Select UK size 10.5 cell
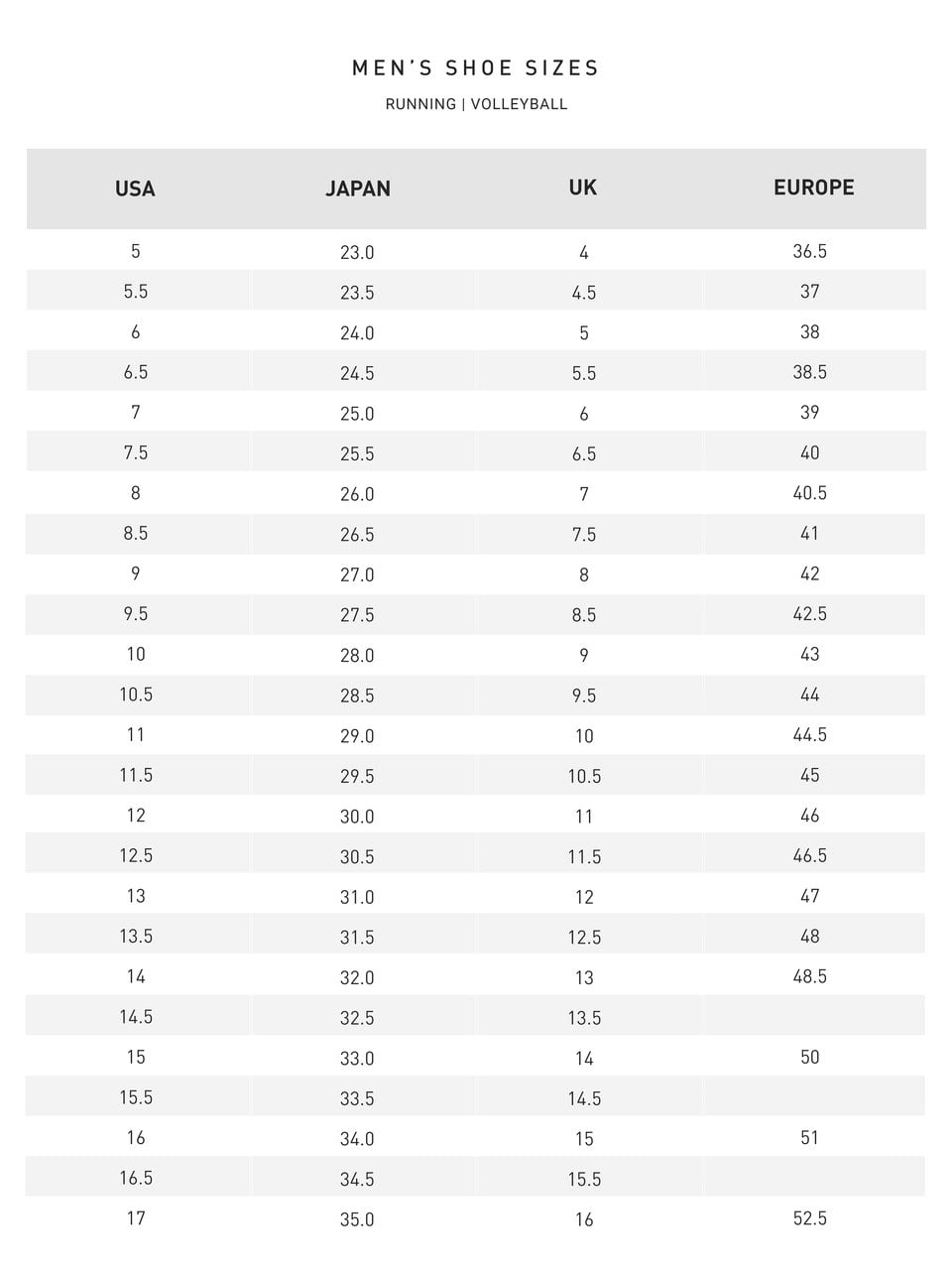The height and width of the screenshot is (1270, 952). coord(584,776)
